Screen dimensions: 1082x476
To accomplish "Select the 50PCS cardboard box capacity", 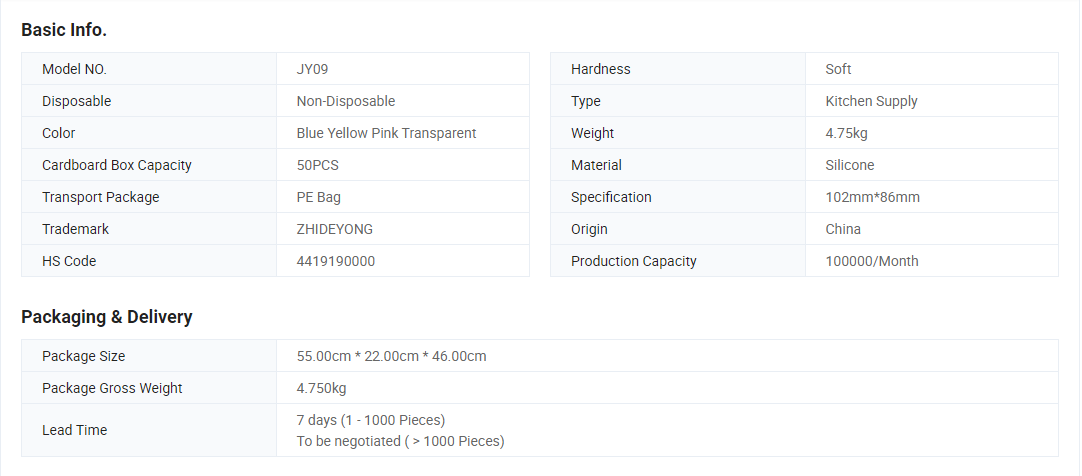I will [x=319, y=165].
